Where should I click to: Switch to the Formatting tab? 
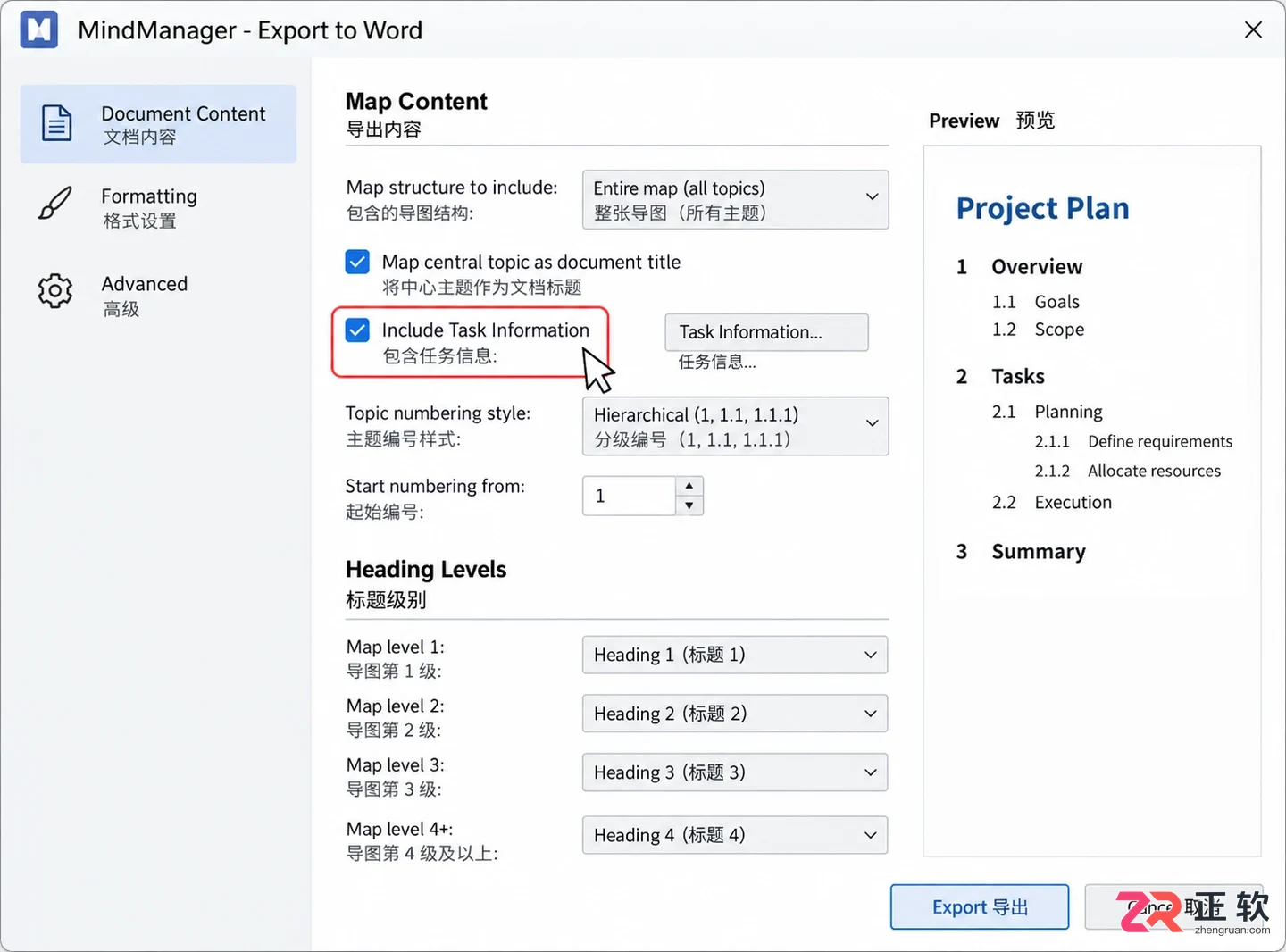[x=158, y=207]
